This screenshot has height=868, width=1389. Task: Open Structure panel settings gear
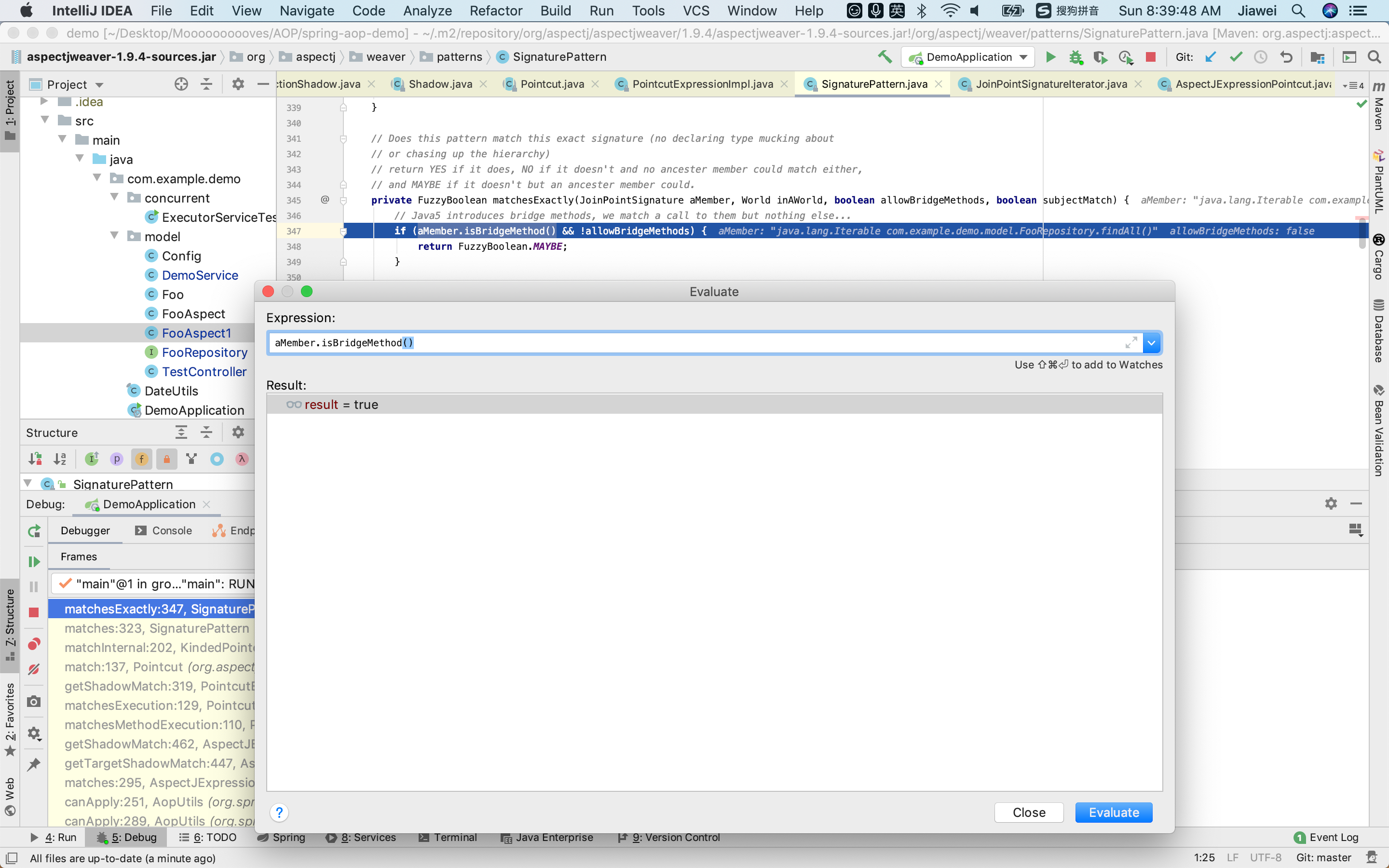pyautogui.click(x=238, y=432)
